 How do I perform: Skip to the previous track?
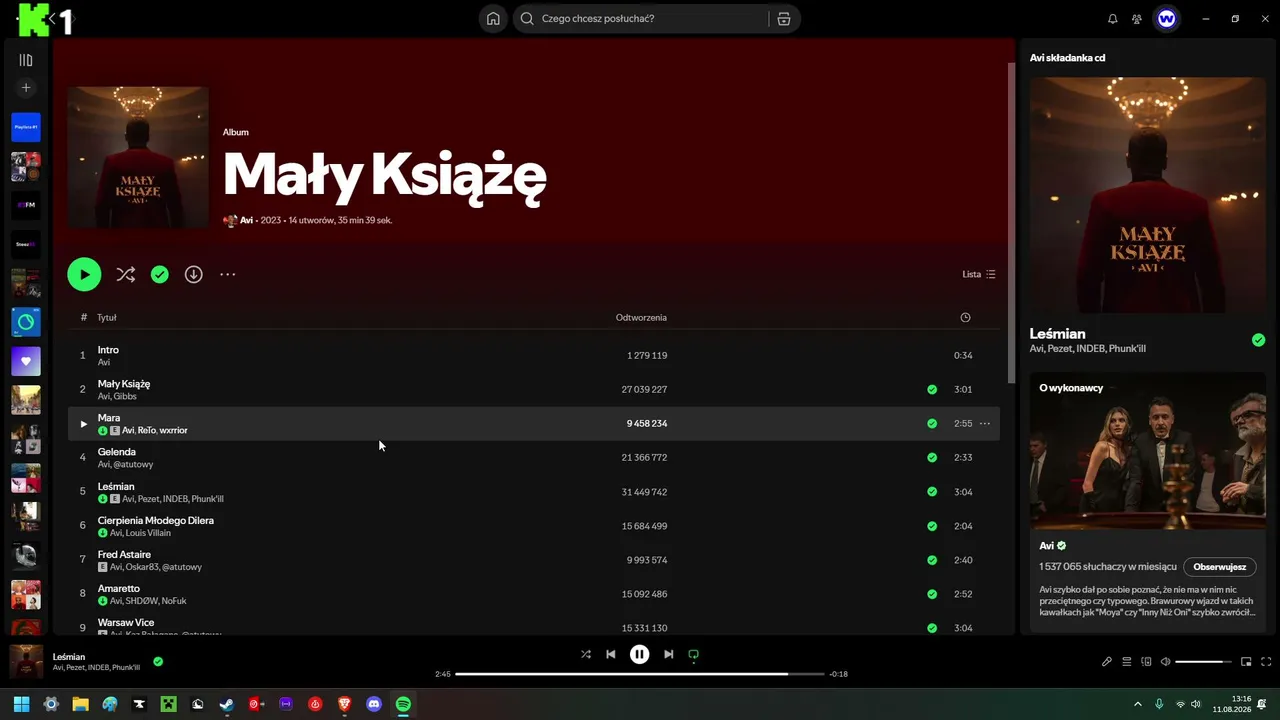(x=611, y=655)
